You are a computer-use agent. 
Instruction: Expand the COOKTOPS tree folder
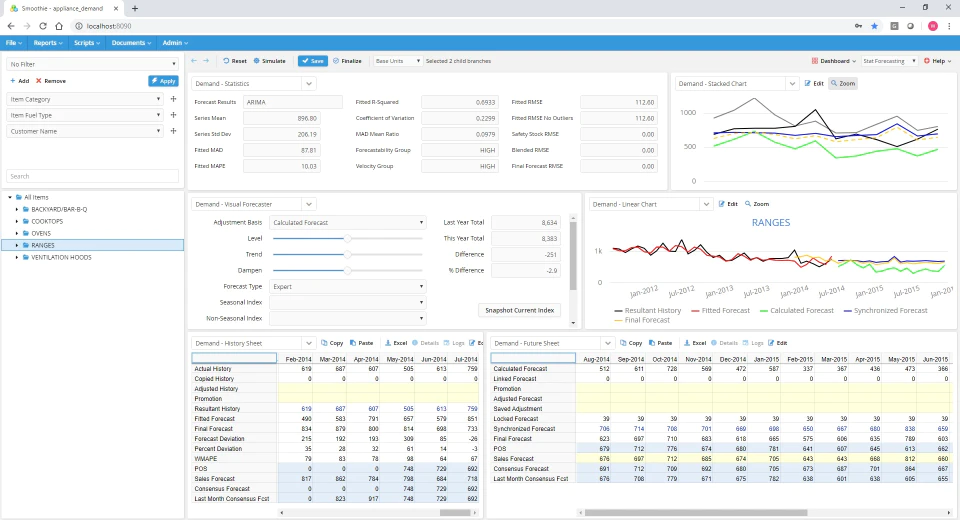(x=17, y=221)
